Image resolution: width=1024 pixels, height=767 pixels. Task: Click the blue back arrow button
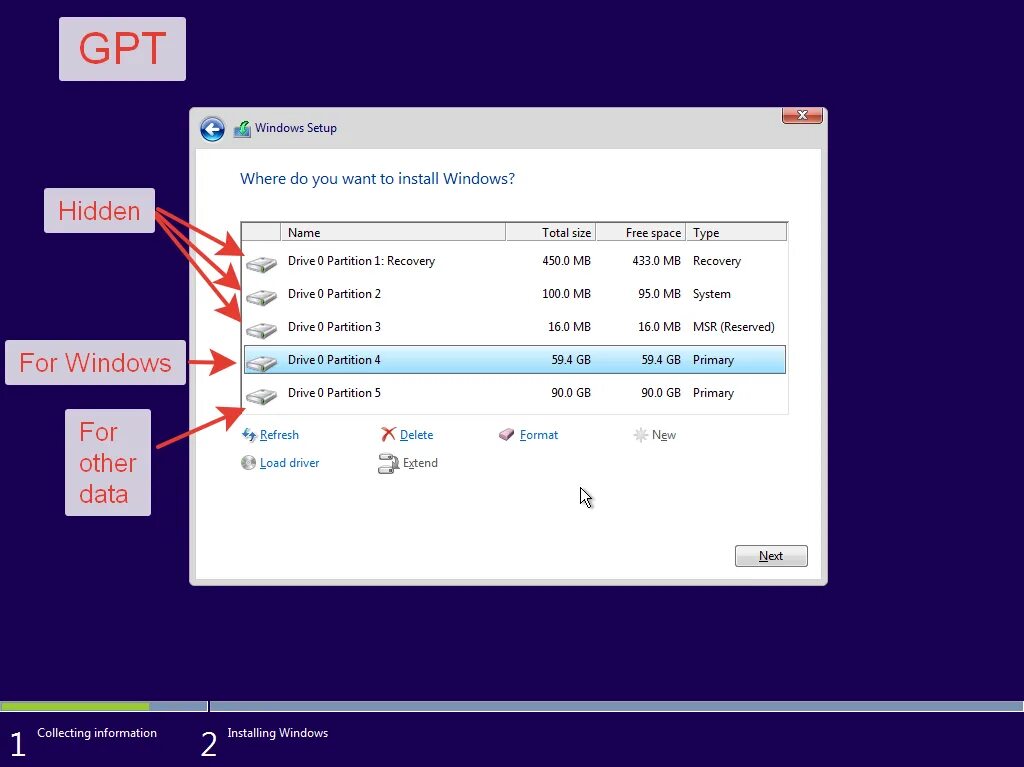(x=212, y=129)
